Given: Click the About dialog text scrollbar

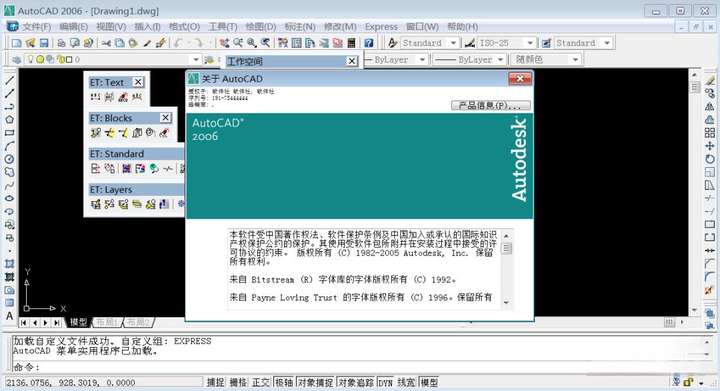Looking at the screenshot, I should [x=506, y=269].
